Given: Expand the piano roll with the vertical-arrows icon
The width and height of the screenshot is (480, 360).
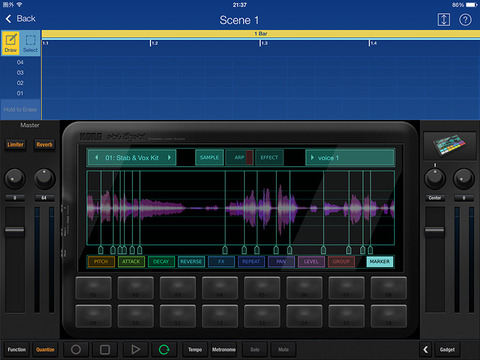Looking at the screenshot, I should tap(443, 20).
